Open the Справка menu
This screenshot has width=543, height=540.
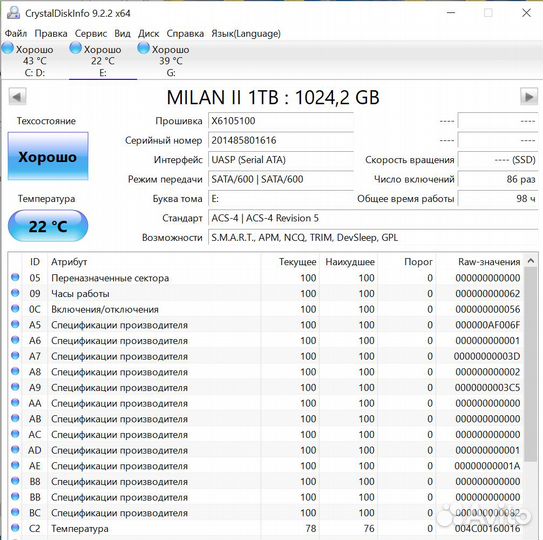coord(185,34)
